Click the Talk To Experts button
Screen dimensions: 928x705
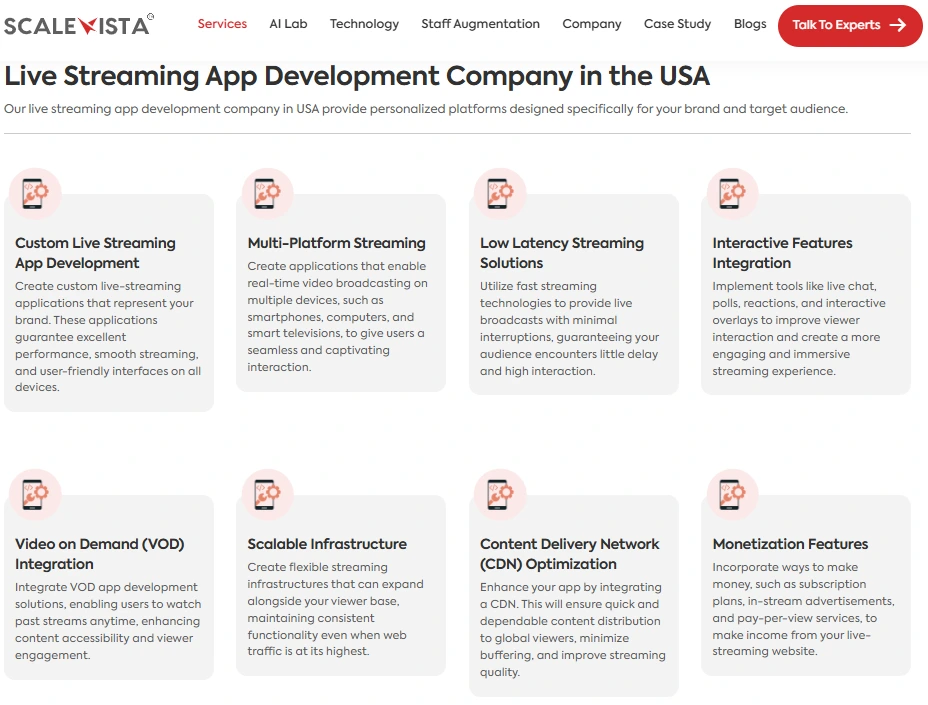click(x=850, y=25)
